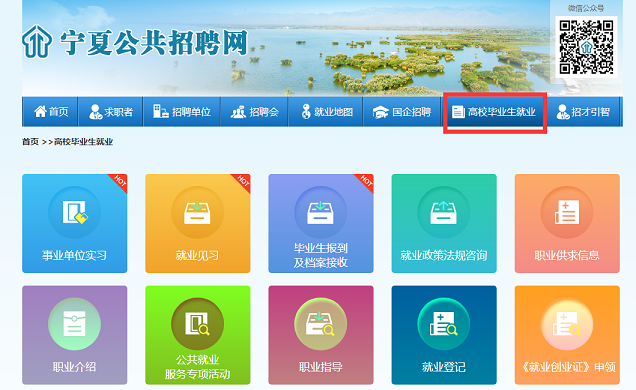
Task: Click the 首页 breadcrumb link
Action: click(x=30, y=142)
